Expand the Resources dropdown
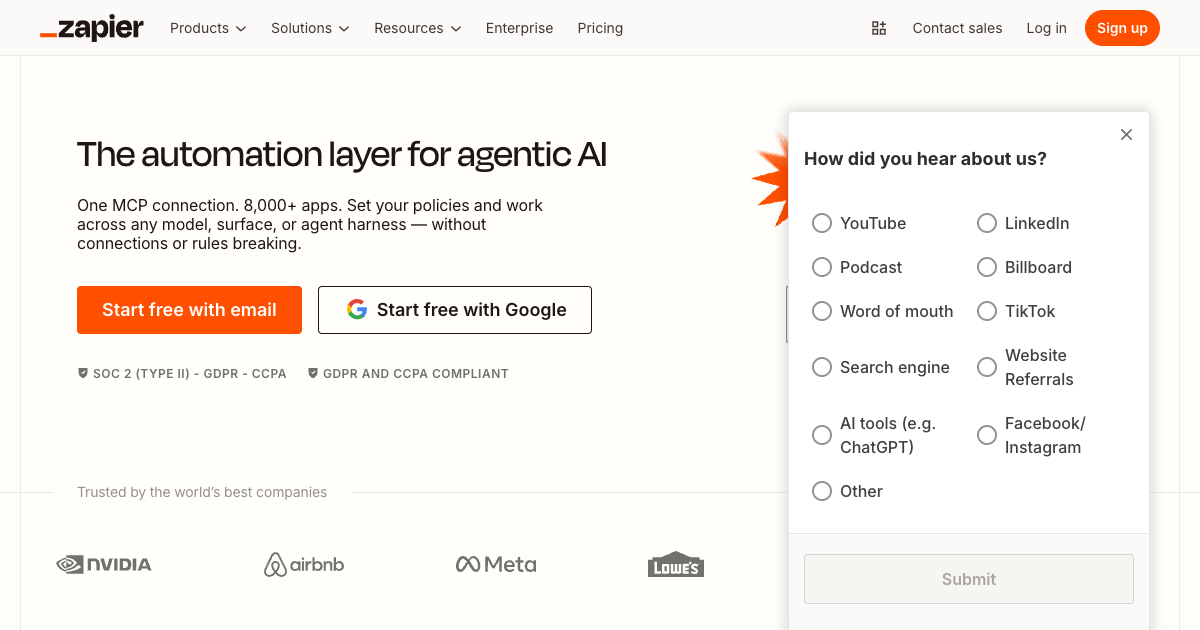This screenshot has height=630, width=1200. (417, 28)
